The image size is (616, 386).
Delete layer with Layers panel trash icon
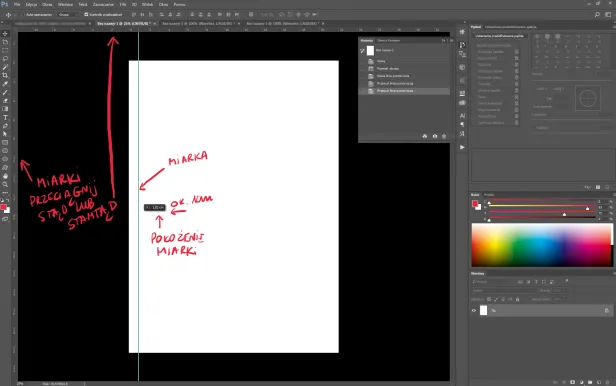(607, 382)
